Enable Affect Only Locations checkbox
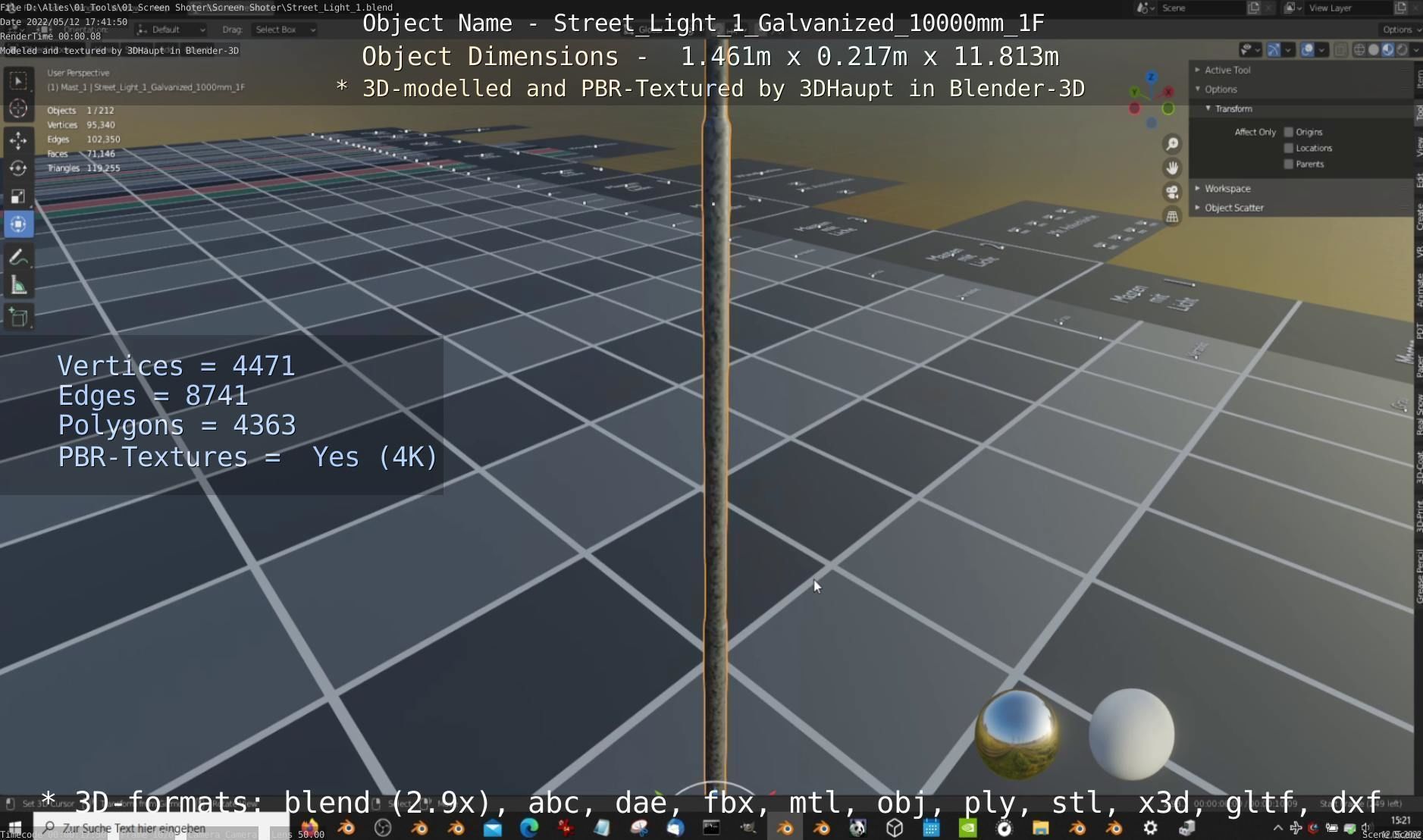Viewport: 1423px width, 840px height. [1288, 148]
